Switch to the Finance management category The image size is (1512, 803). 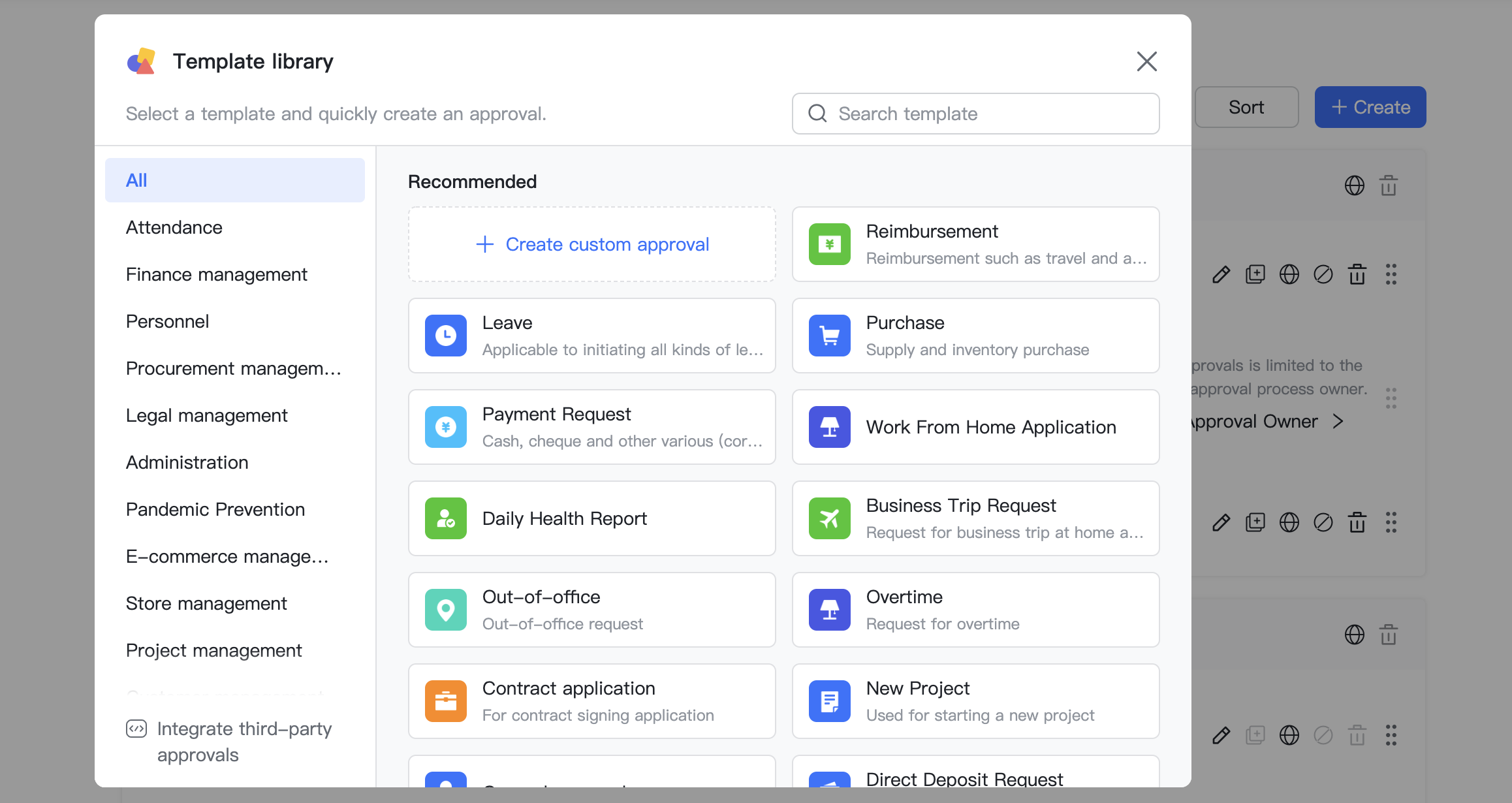point(216,274)
